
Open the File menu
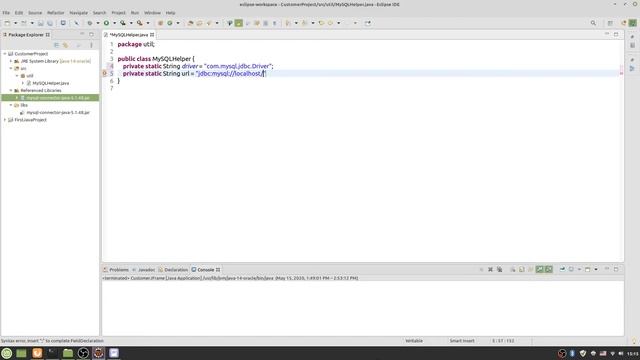(6, 13)
